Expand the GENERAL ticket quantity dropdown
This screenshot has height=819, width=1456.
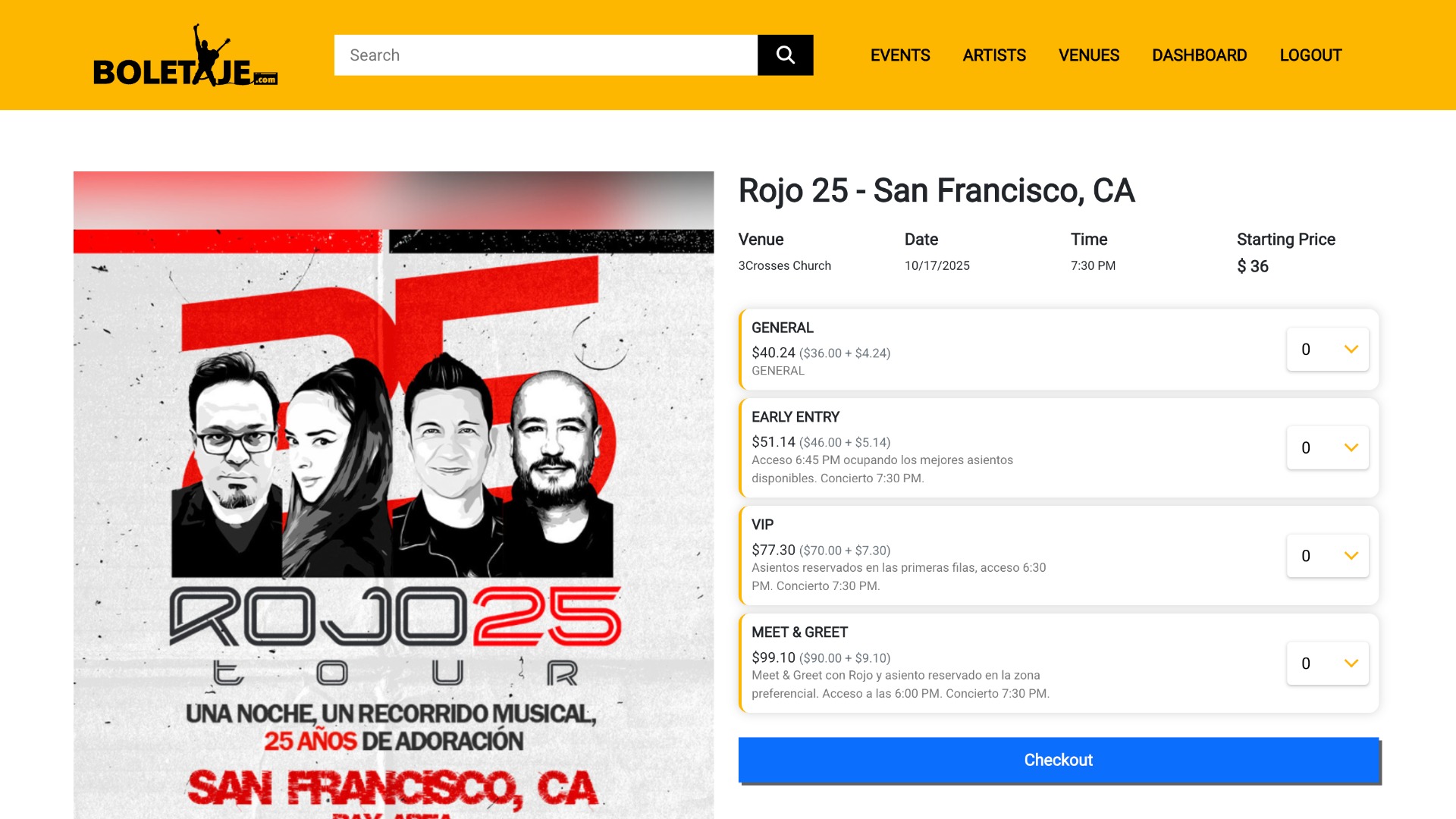tap(1327, 350)
